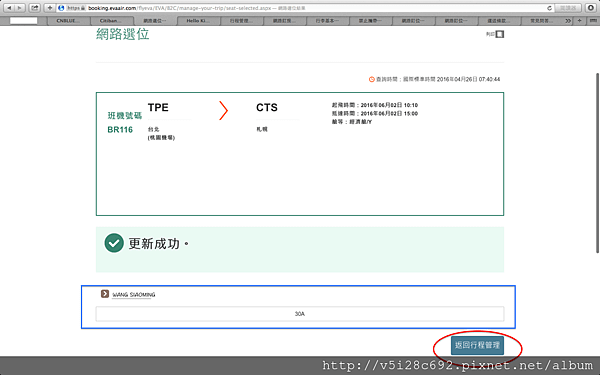The image size is (600, 375).
Task: Reload page using the refresh icon
Action: click(549, 8)
